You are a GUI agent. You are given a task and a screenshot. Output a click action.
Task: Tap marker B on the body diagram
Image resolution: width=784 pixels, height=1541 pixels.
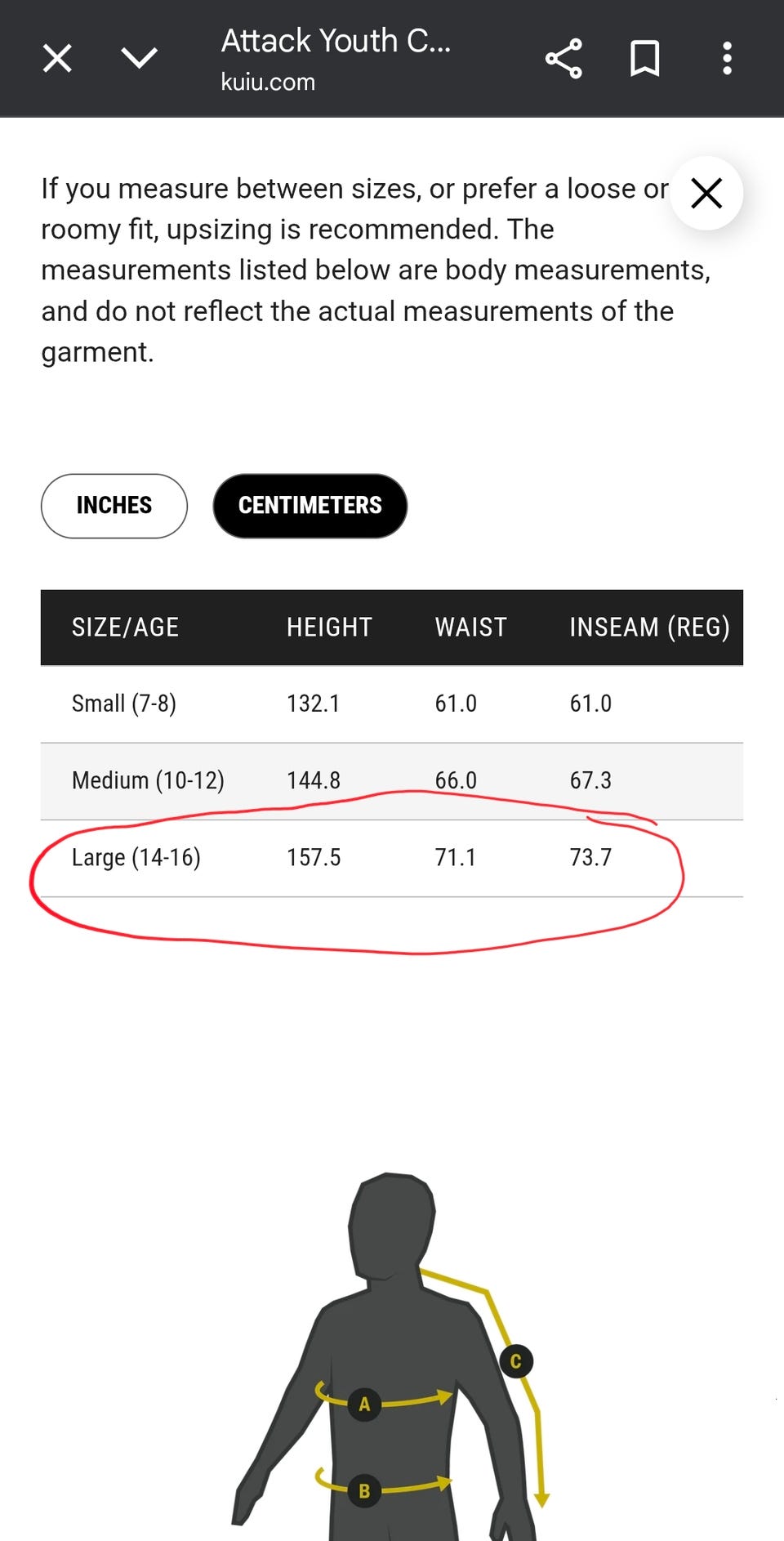(x=364, y=1491)
